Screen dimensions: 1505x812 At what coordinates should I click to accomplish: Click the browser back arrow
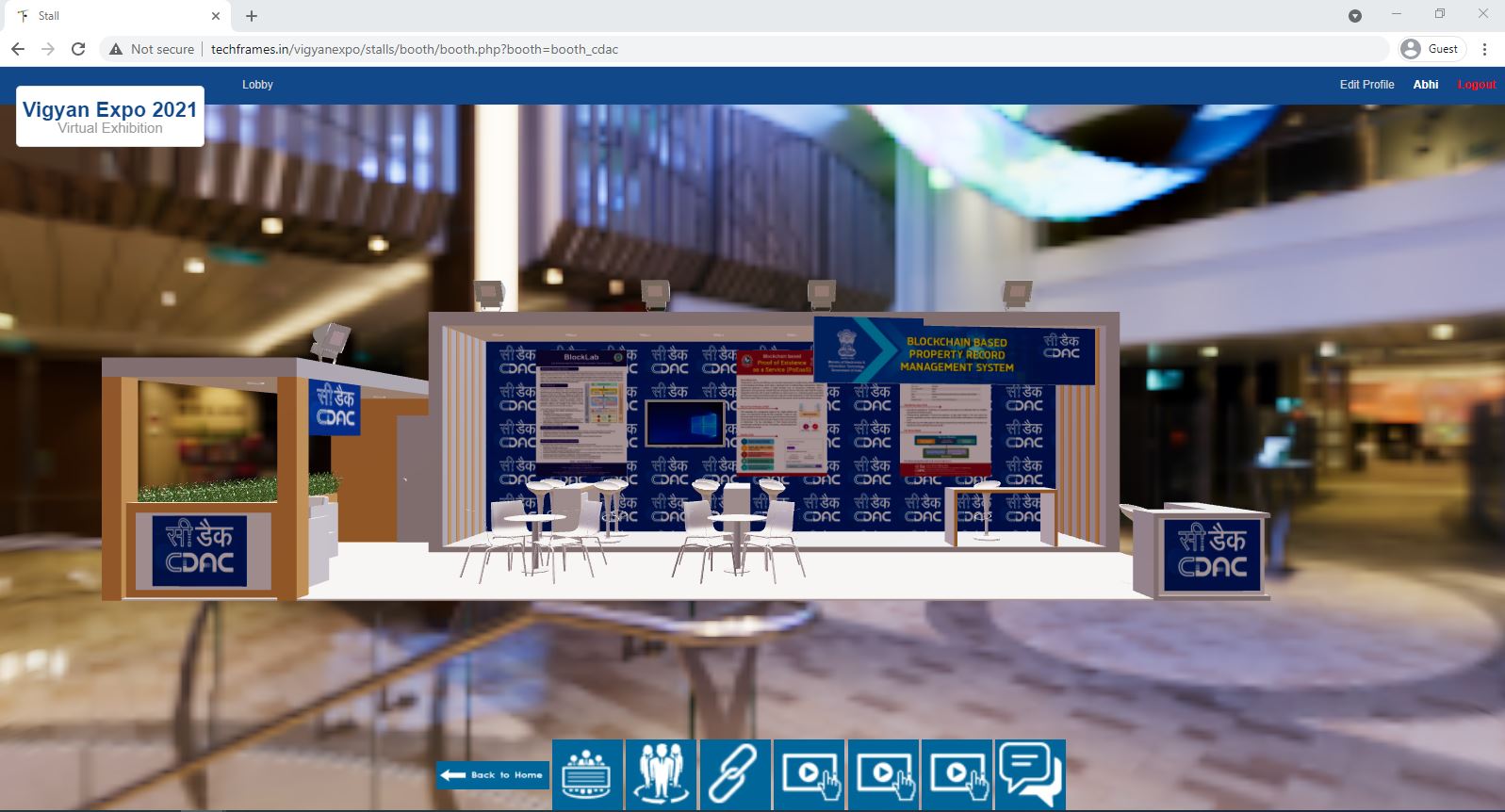tap(18, 49)
